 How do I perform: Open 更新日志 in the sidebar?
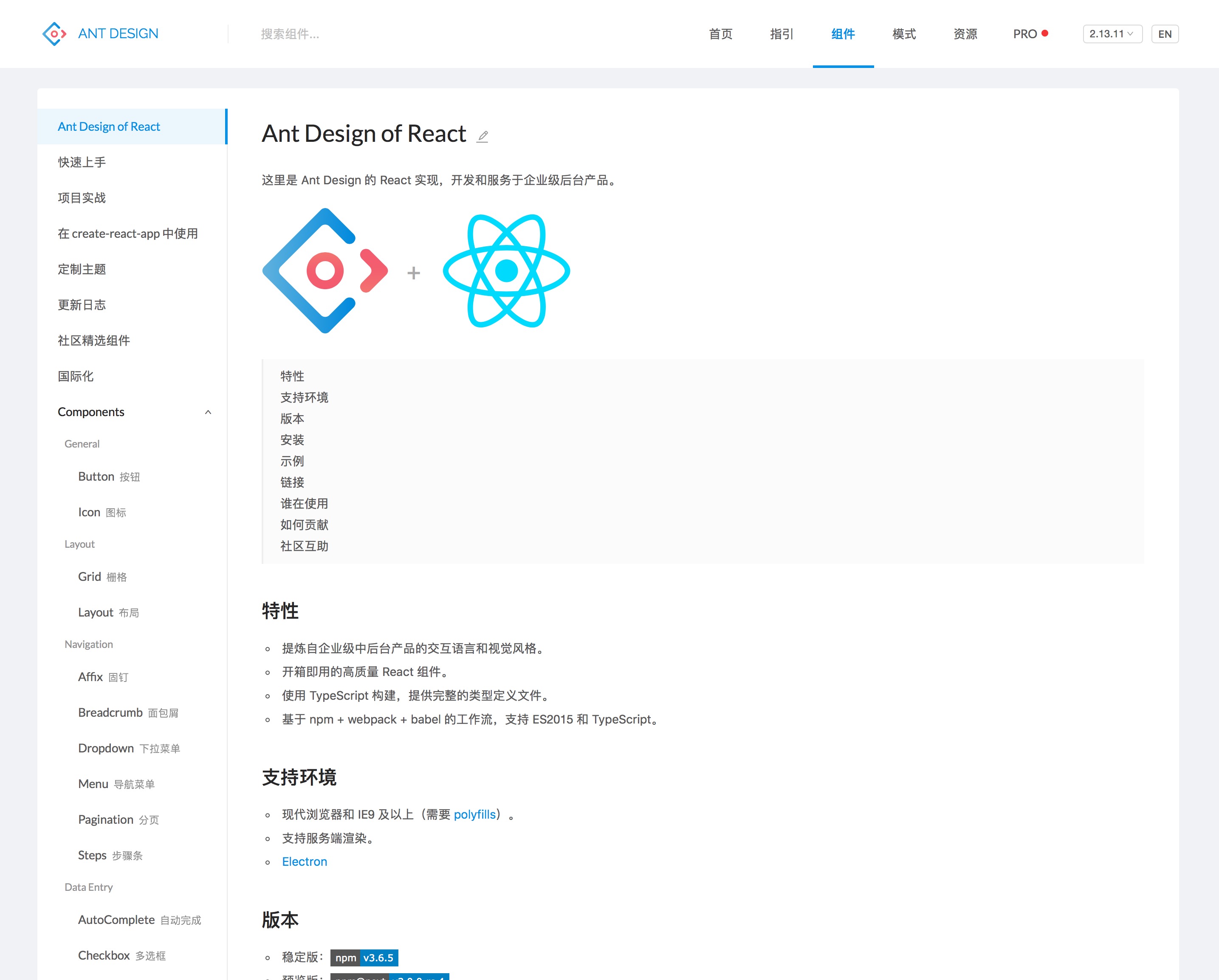click(x=132, y=304)
